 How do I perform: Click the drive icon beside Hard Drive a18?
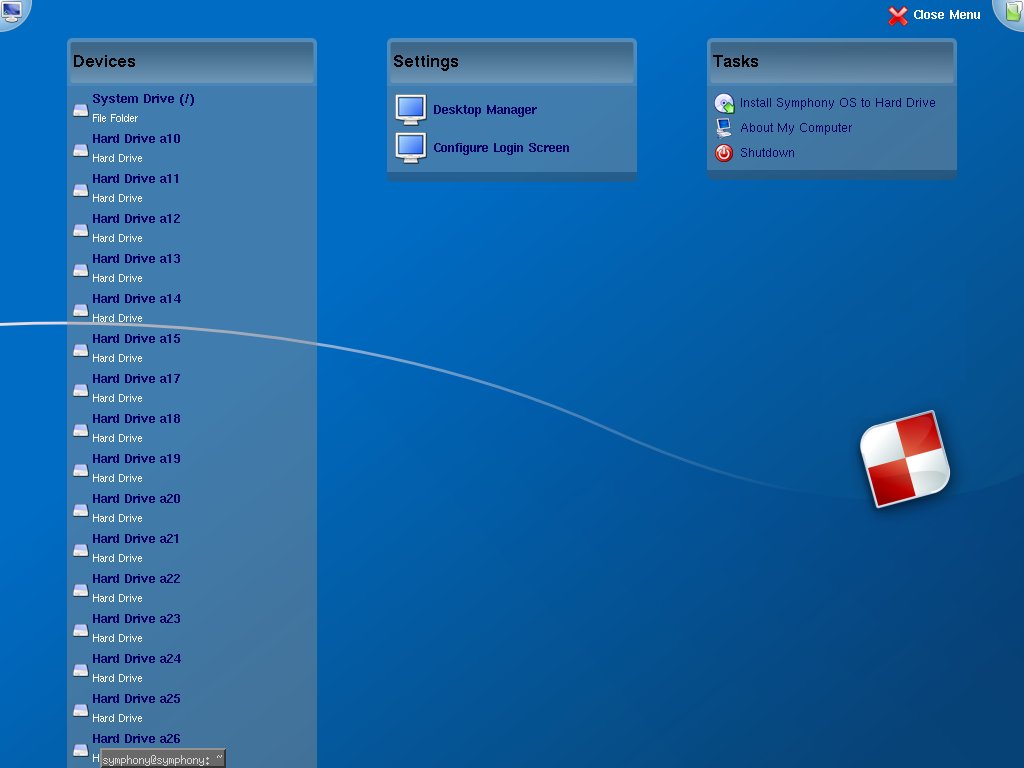(80, 430)
